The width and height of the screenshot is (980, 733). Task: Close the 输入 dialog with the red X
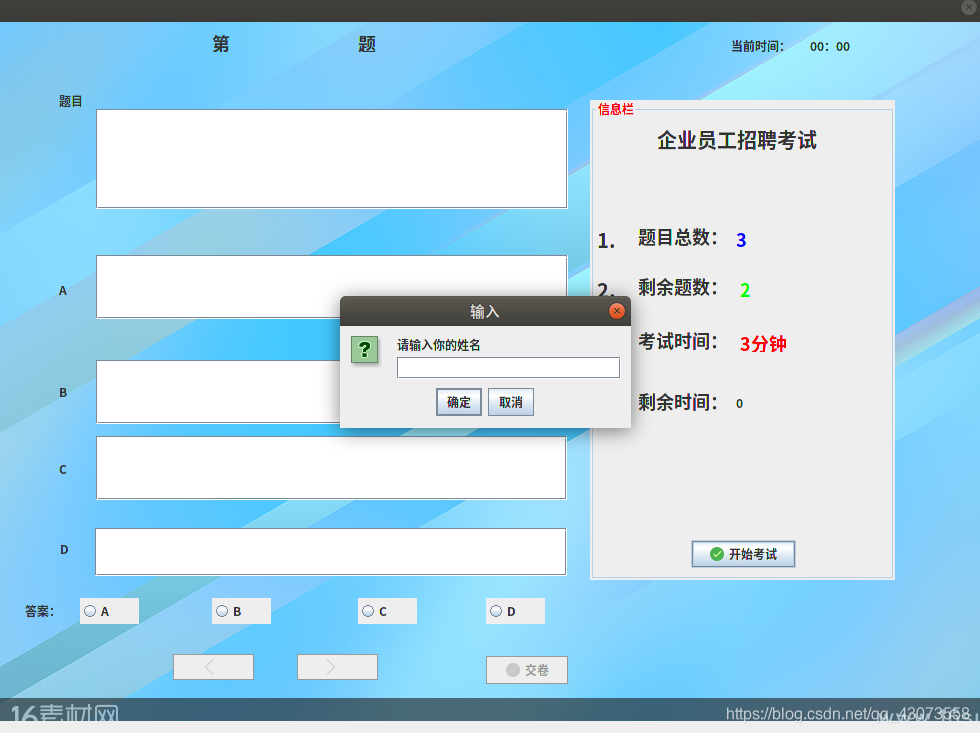coord(616,311)
